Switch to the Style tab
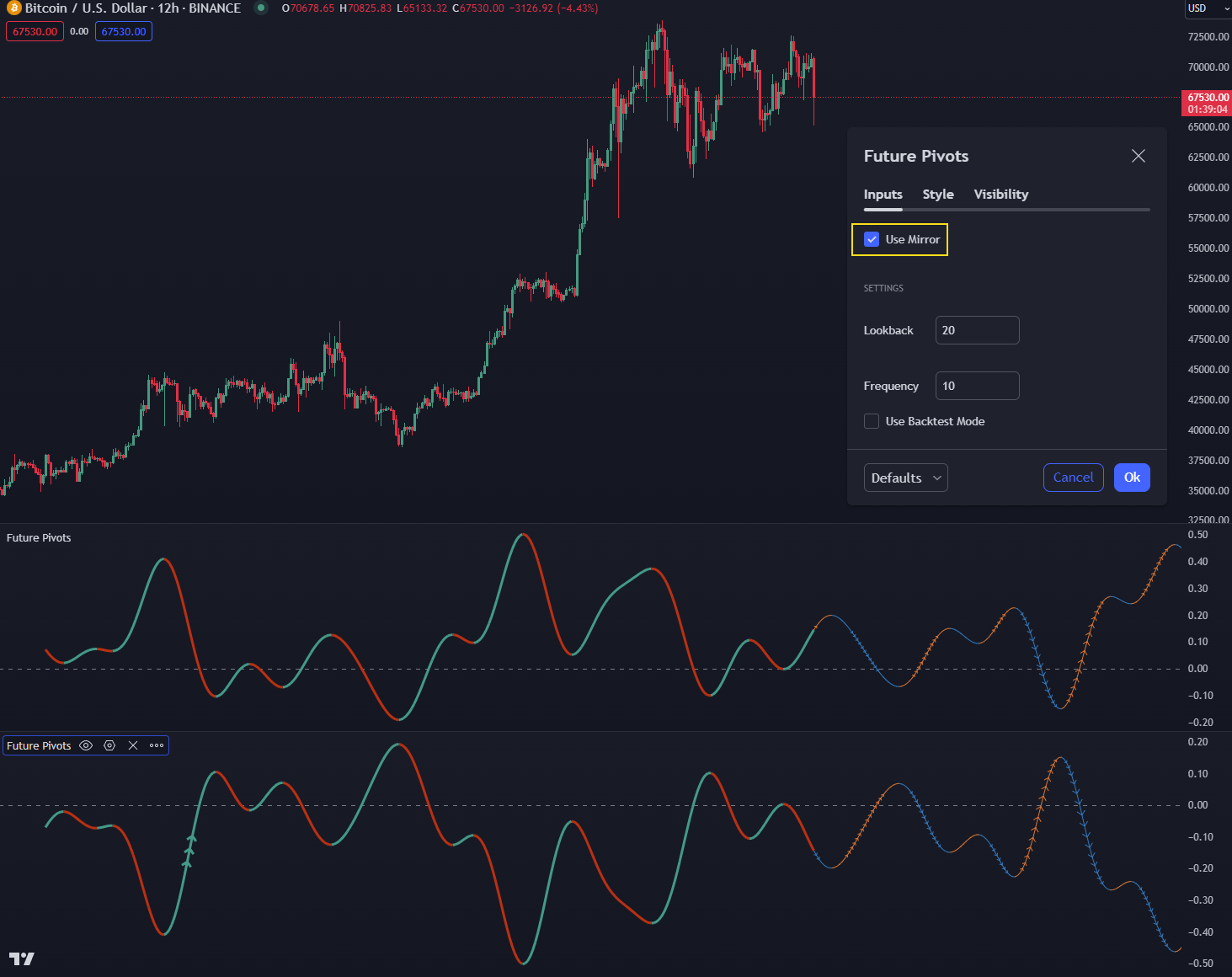1232x977 pixels. point(937,195)
